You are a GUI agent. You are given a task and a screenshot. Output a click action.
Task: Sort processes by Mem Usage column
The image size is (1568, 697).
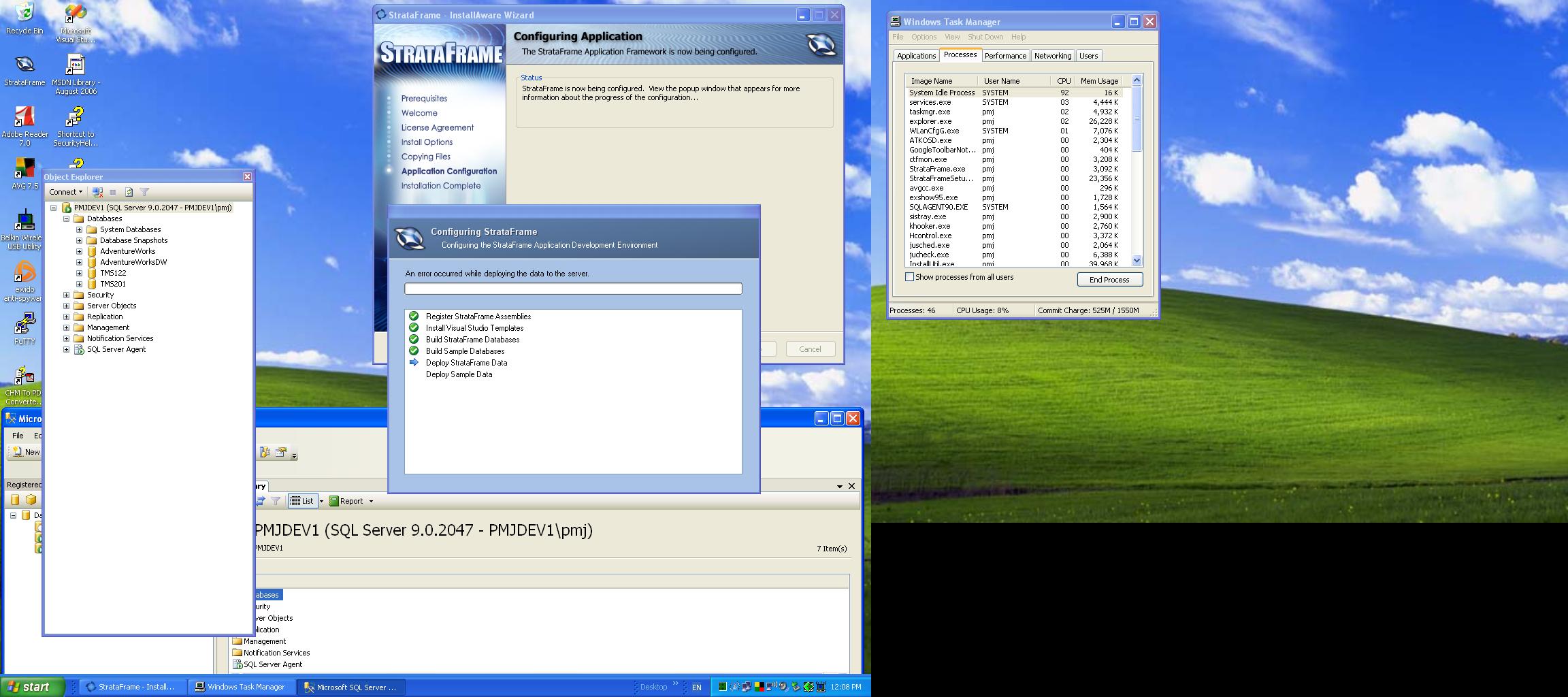[x=1098, y=81]
